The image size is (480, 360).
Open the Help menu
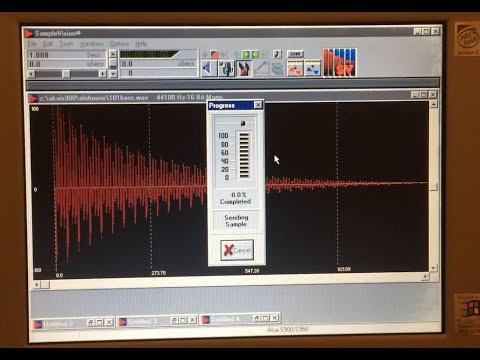coord(141,44)
